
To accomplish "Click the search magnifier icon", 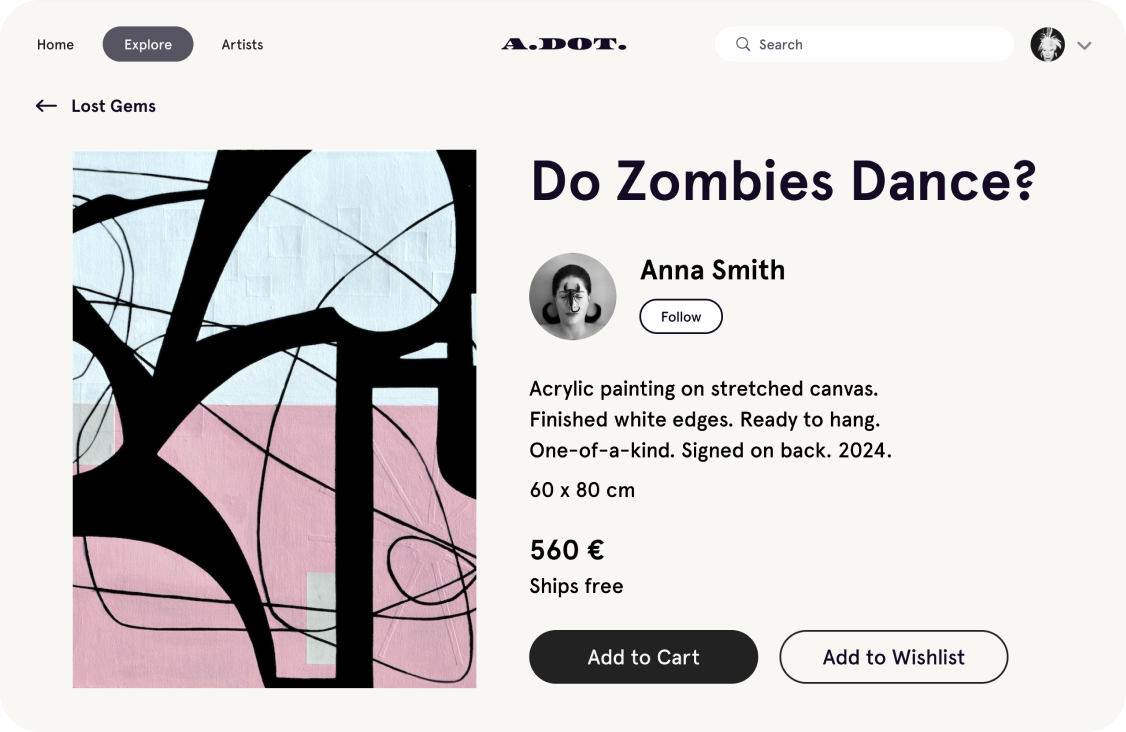I will pos(743,44).
